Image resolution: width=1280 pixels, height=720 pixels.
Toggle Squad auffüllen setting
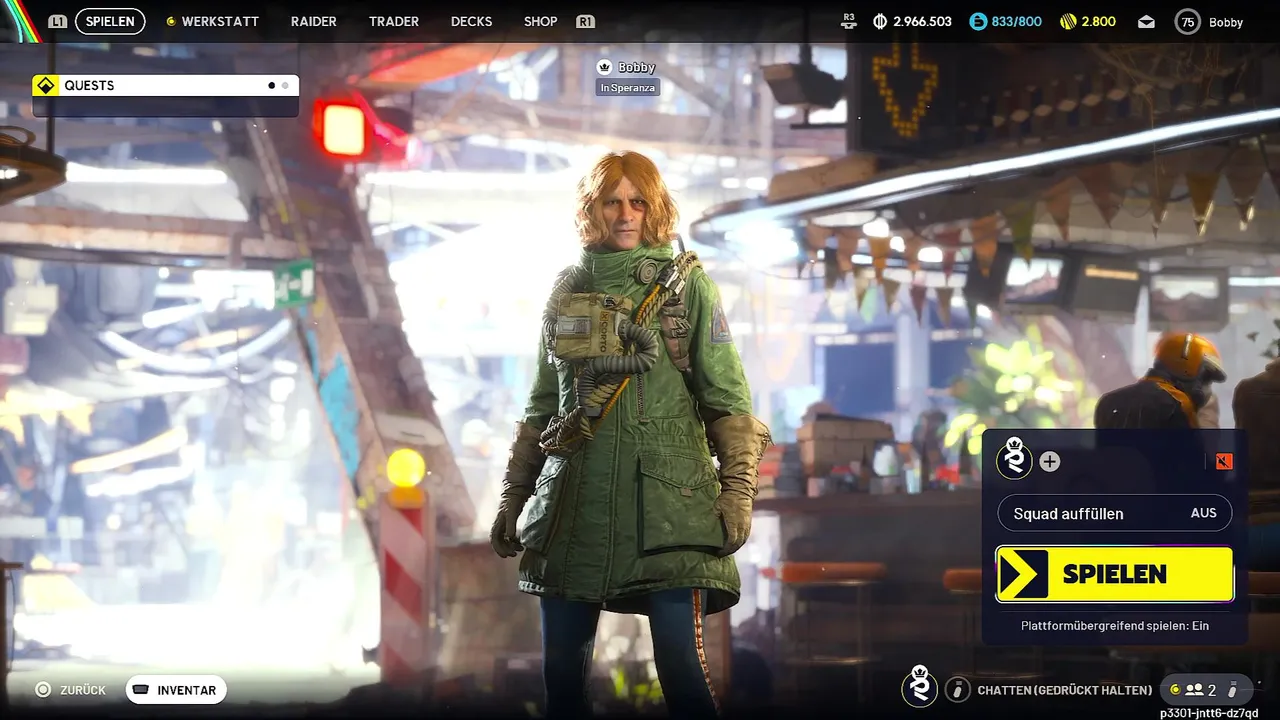[1115, 513]
